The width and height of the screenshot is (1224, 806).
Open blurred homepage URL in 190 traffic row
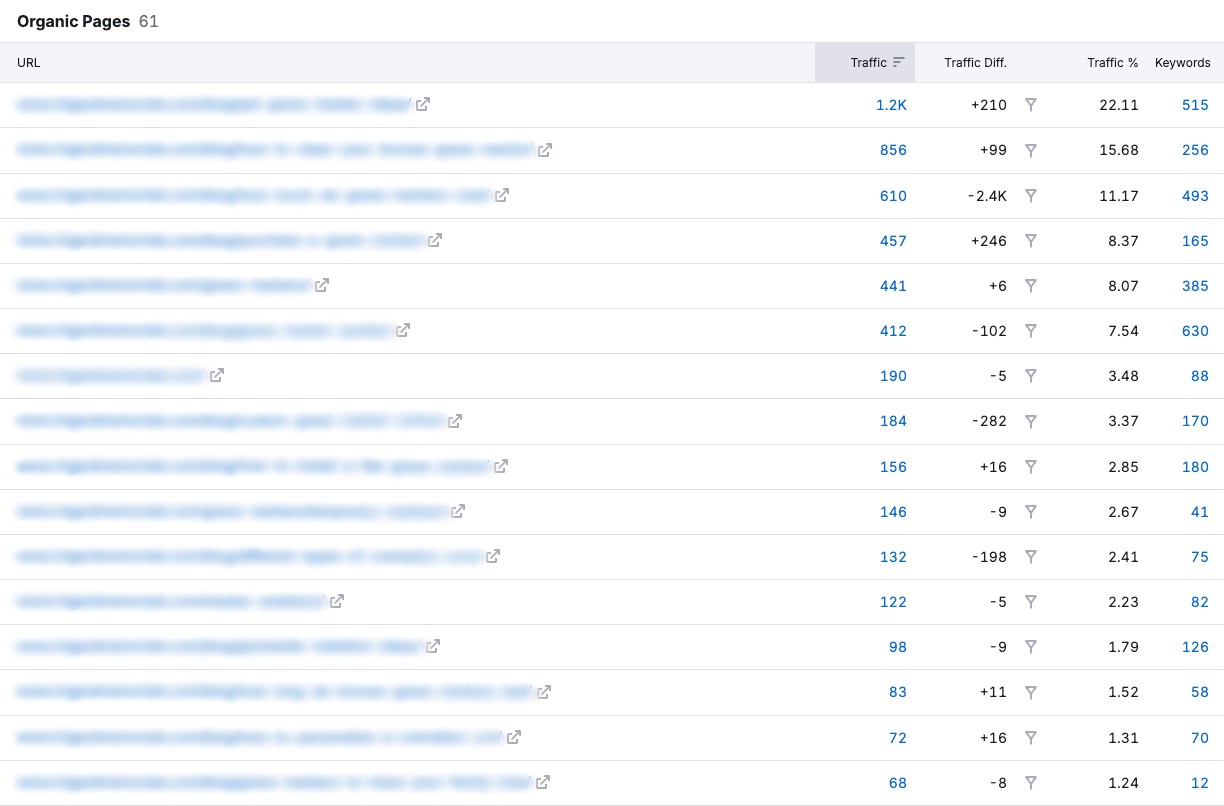[110, 375]
